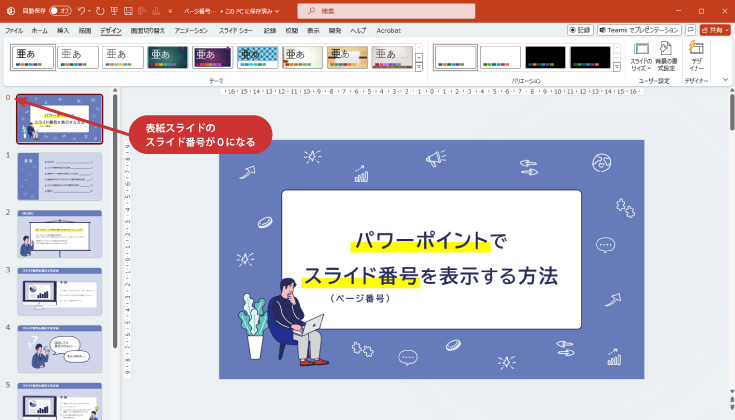
Task: Open the comments speech bubble icon
Action: [x=690, y=30]
